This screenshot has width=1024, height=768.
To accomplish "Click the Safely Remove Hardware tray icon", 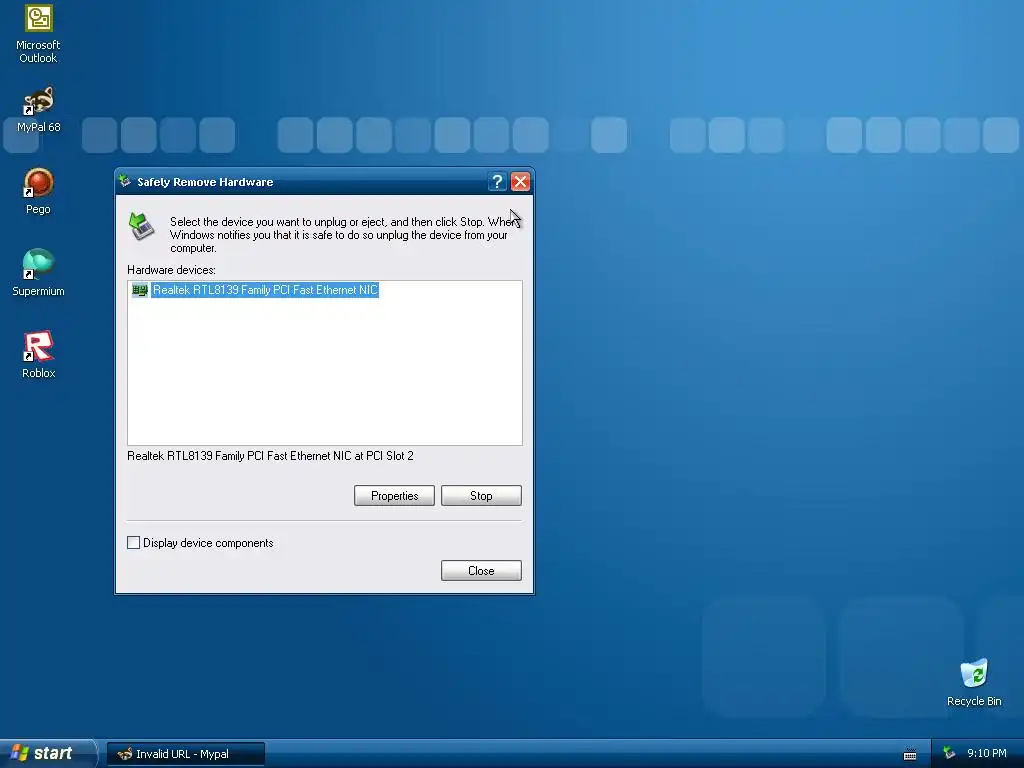I will pyautogui.click(x=949, y=753).
